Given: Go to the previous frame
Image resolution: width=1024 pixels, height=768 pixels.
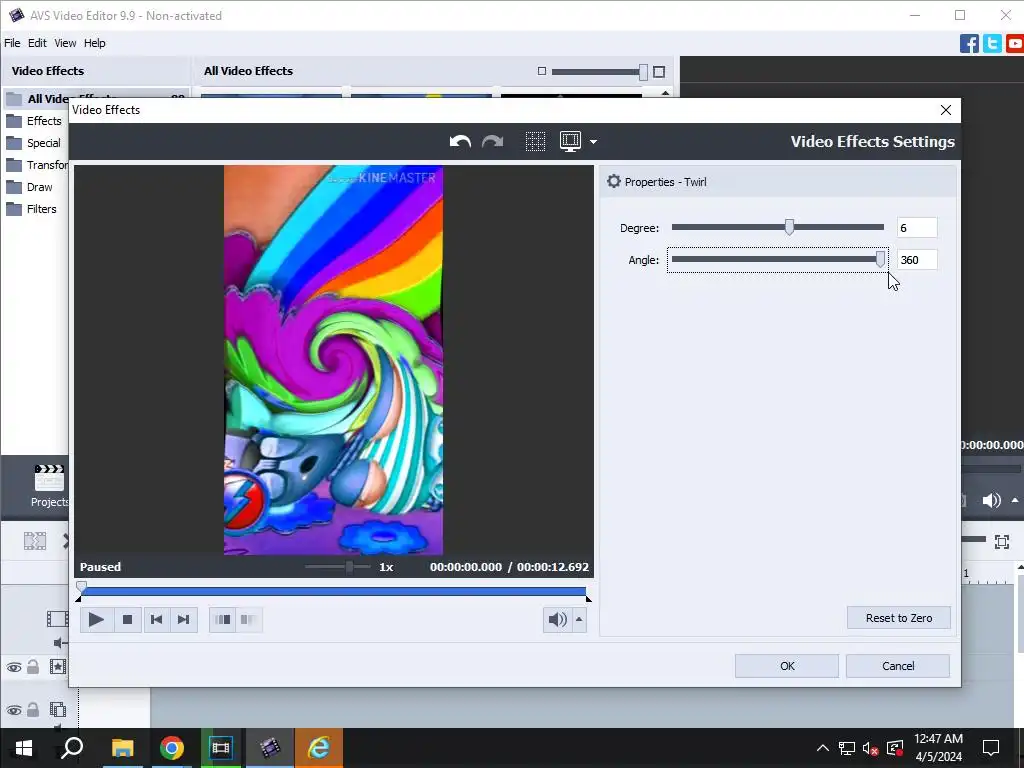Looking at the screenshot, I should pos(156,620).
